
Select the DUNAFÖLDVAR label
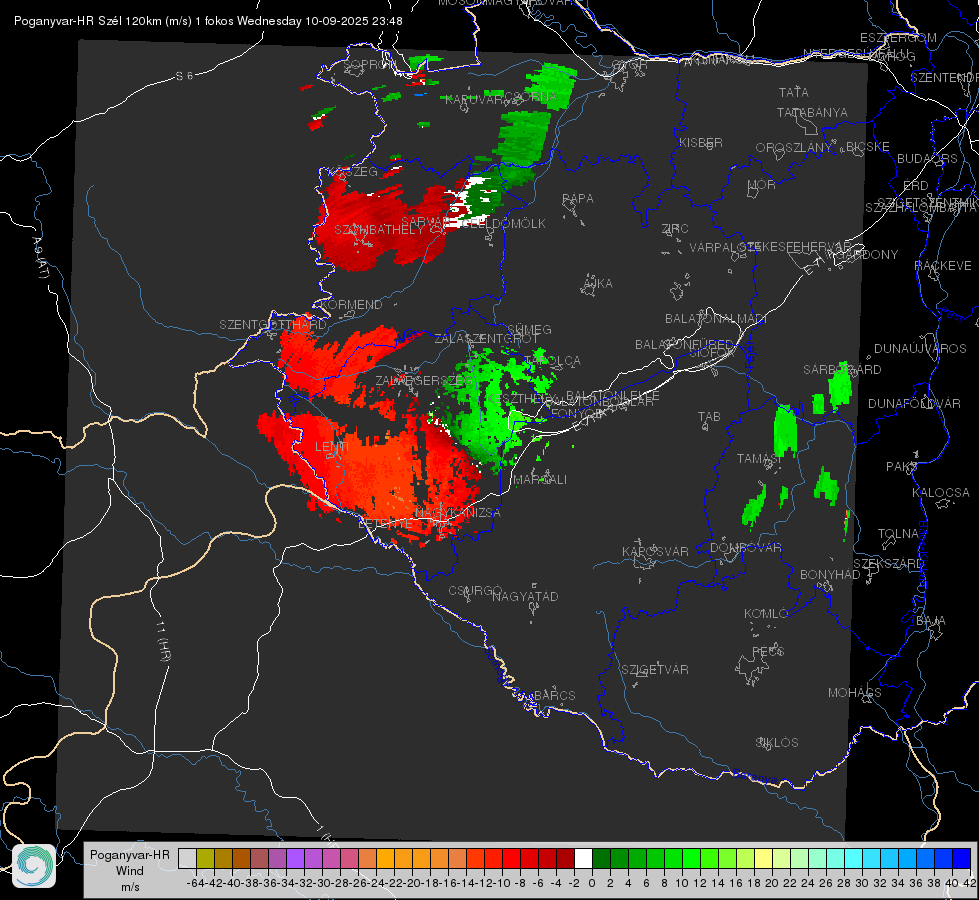[x=914, y=403]
